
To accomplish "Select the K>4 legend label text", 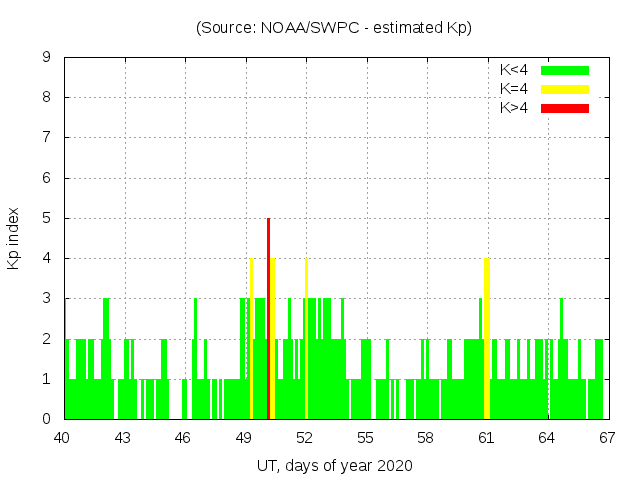I will (x=514, y=107).
